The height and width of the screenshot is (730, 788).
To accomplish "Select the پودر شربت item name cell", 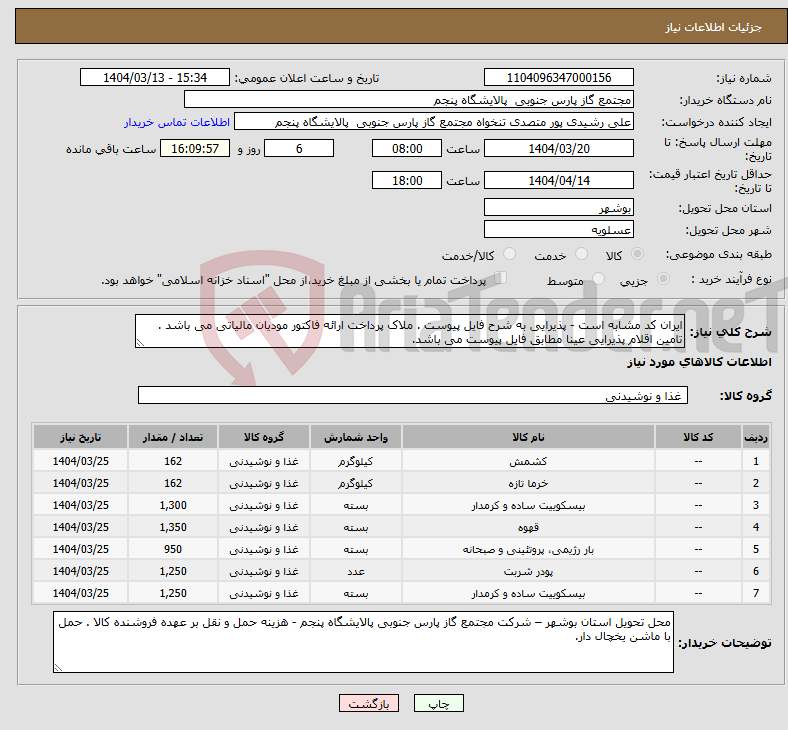I will coord(528,571).
